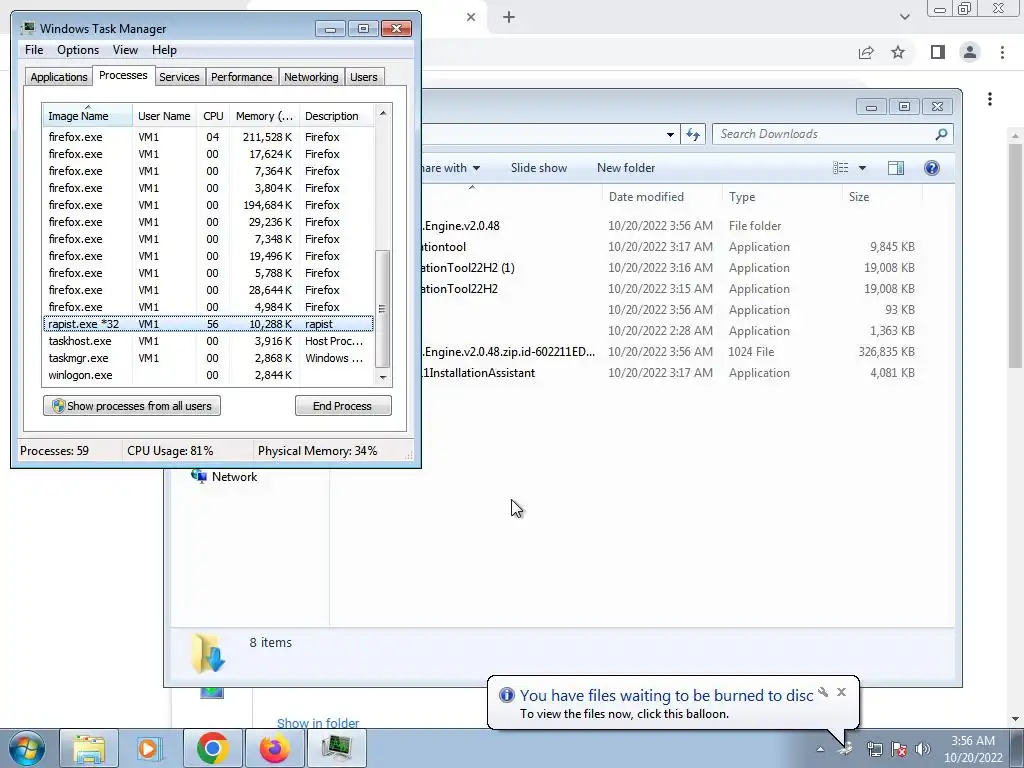Open the Task Manager Help menu
Viewport: 1024px width, 768px height.
[x=164, y=50]
